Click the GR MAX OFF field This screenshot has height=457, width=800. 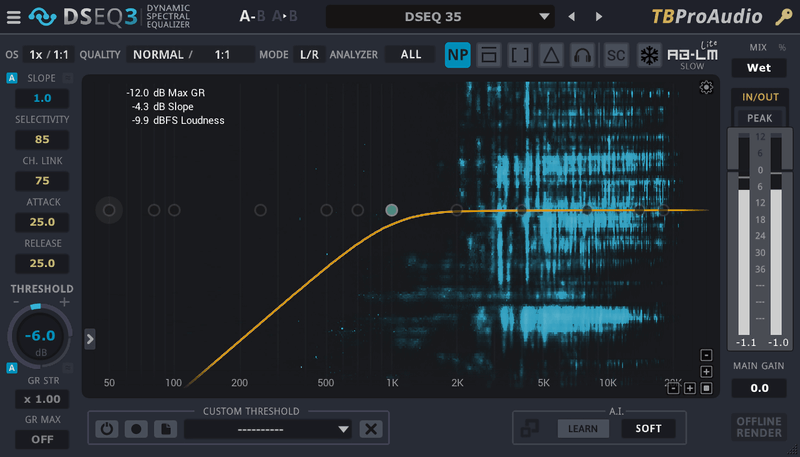42,439
